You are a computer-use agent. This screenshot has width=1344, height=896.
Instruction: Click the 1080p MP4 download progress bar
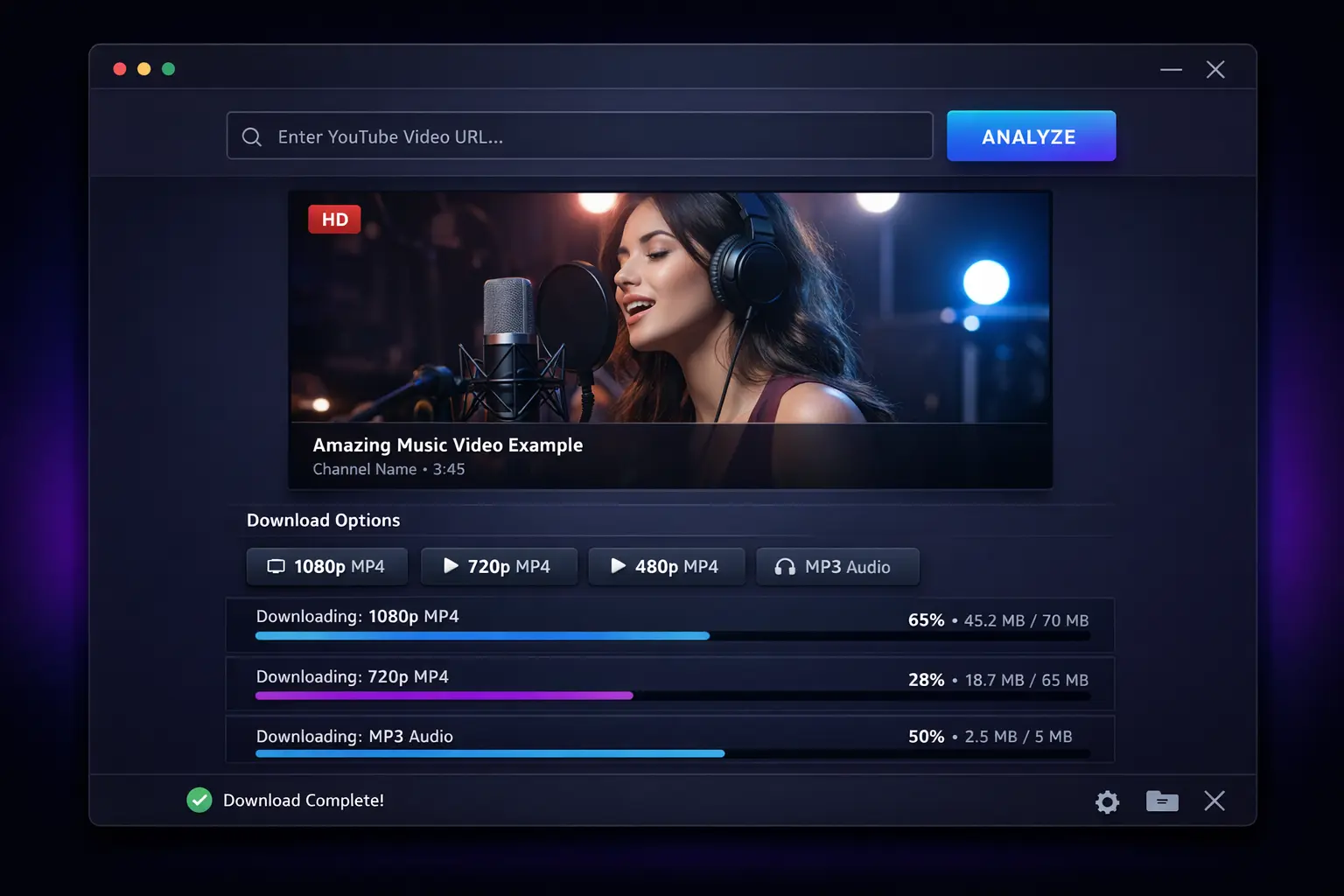(672, 636)
